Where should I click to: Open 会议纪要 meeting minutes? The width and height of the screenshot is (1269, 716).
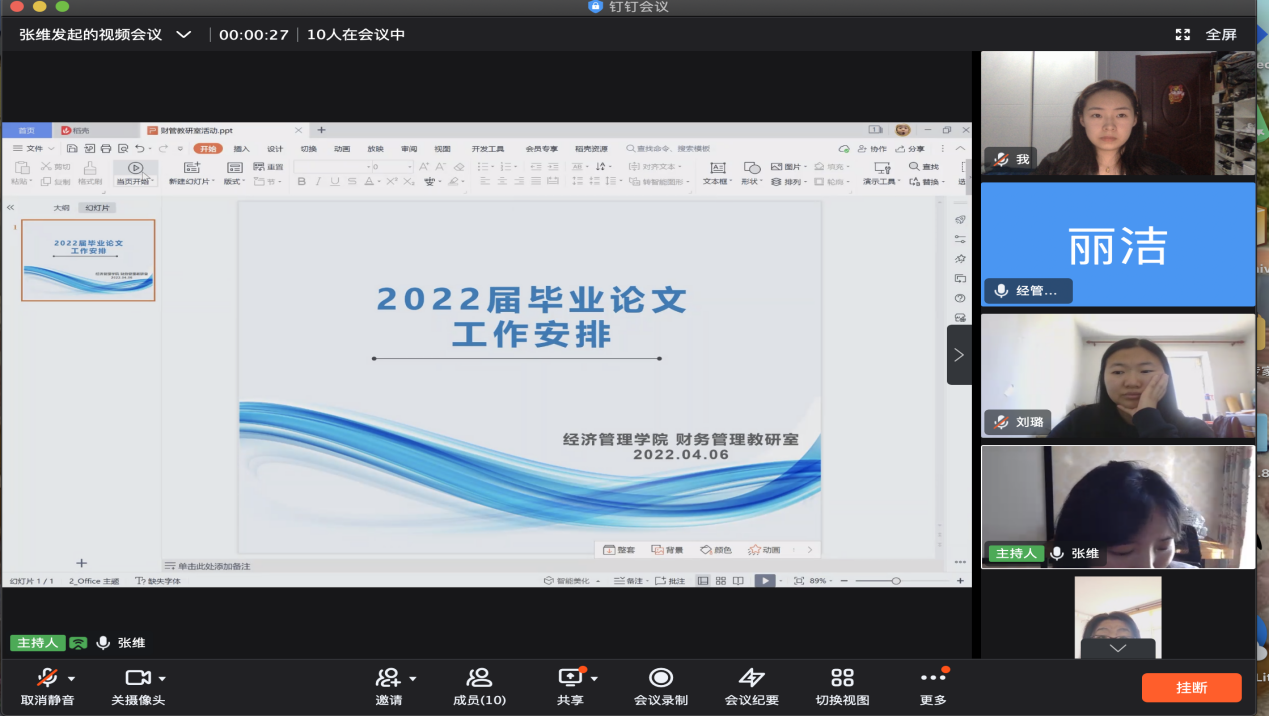point(751,686)
